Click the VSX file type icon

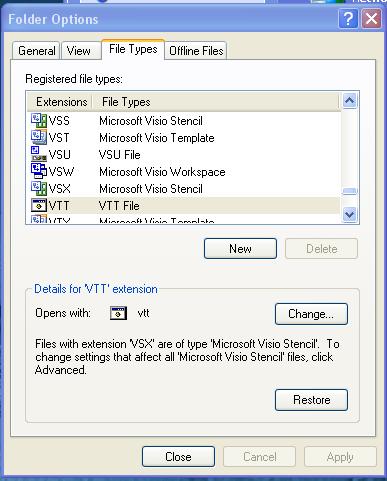(39, 188)
